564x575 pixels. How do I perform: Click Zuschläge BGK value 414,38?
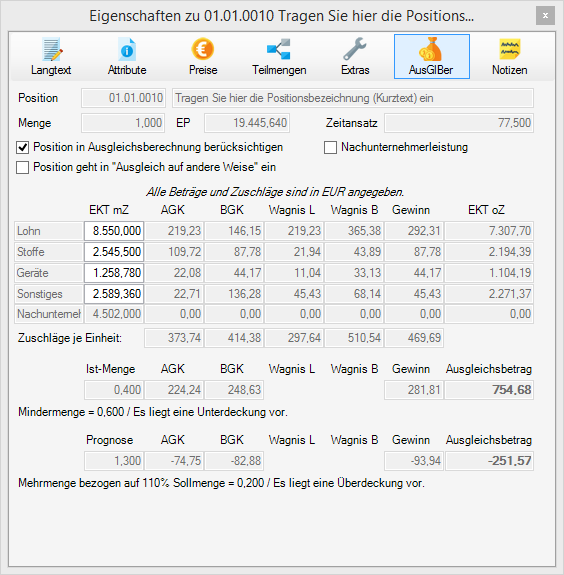[x=234, y=338]
